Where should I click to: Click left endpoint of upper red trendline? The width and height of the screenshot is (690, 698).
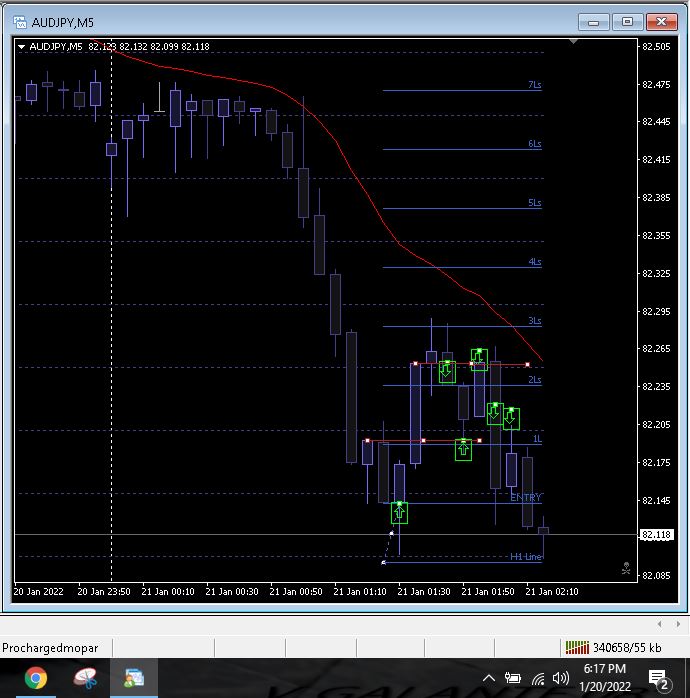415,364
